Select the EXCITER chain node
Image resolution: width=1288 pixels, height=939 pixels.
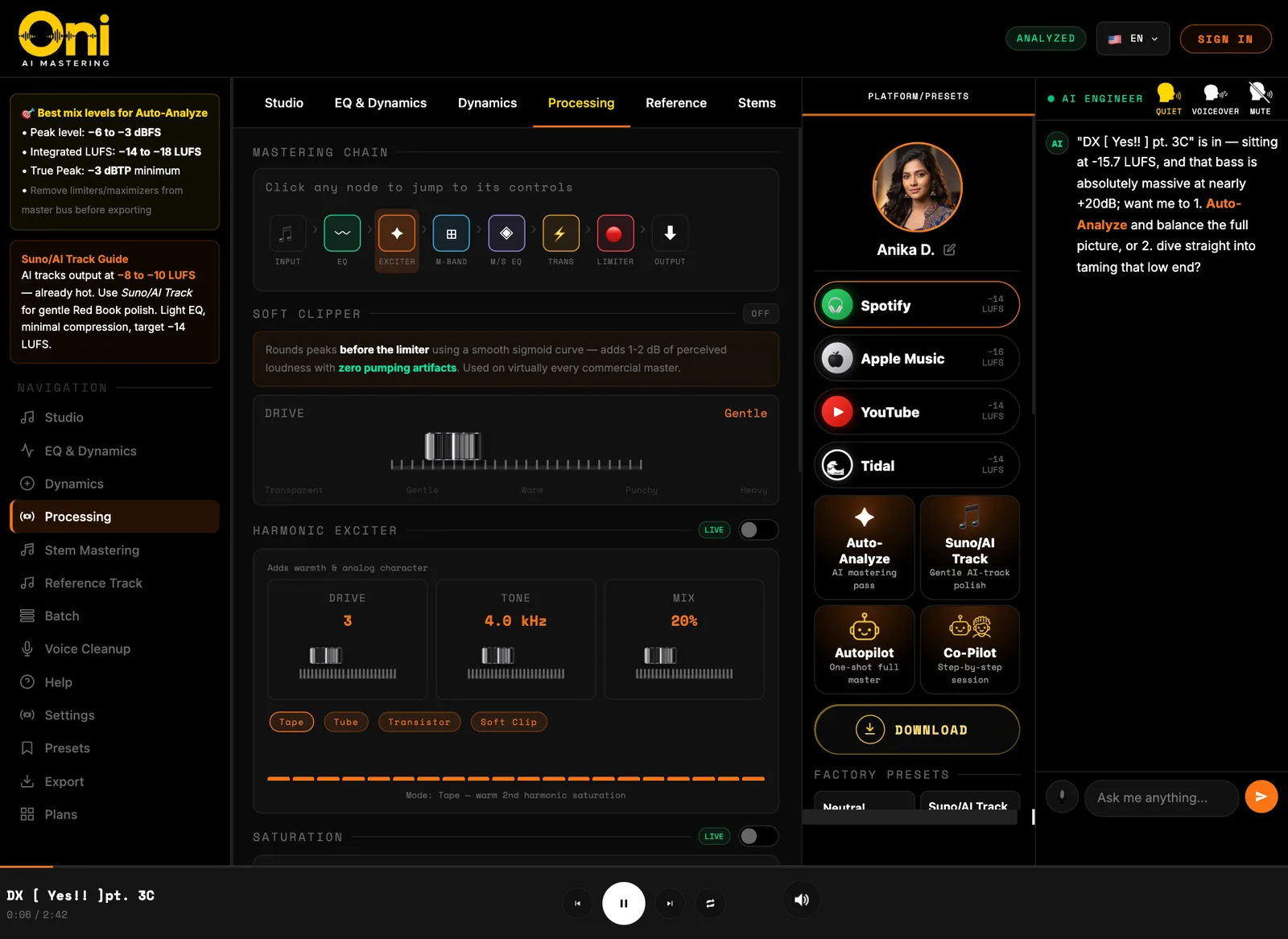click(x=397, y=240)
